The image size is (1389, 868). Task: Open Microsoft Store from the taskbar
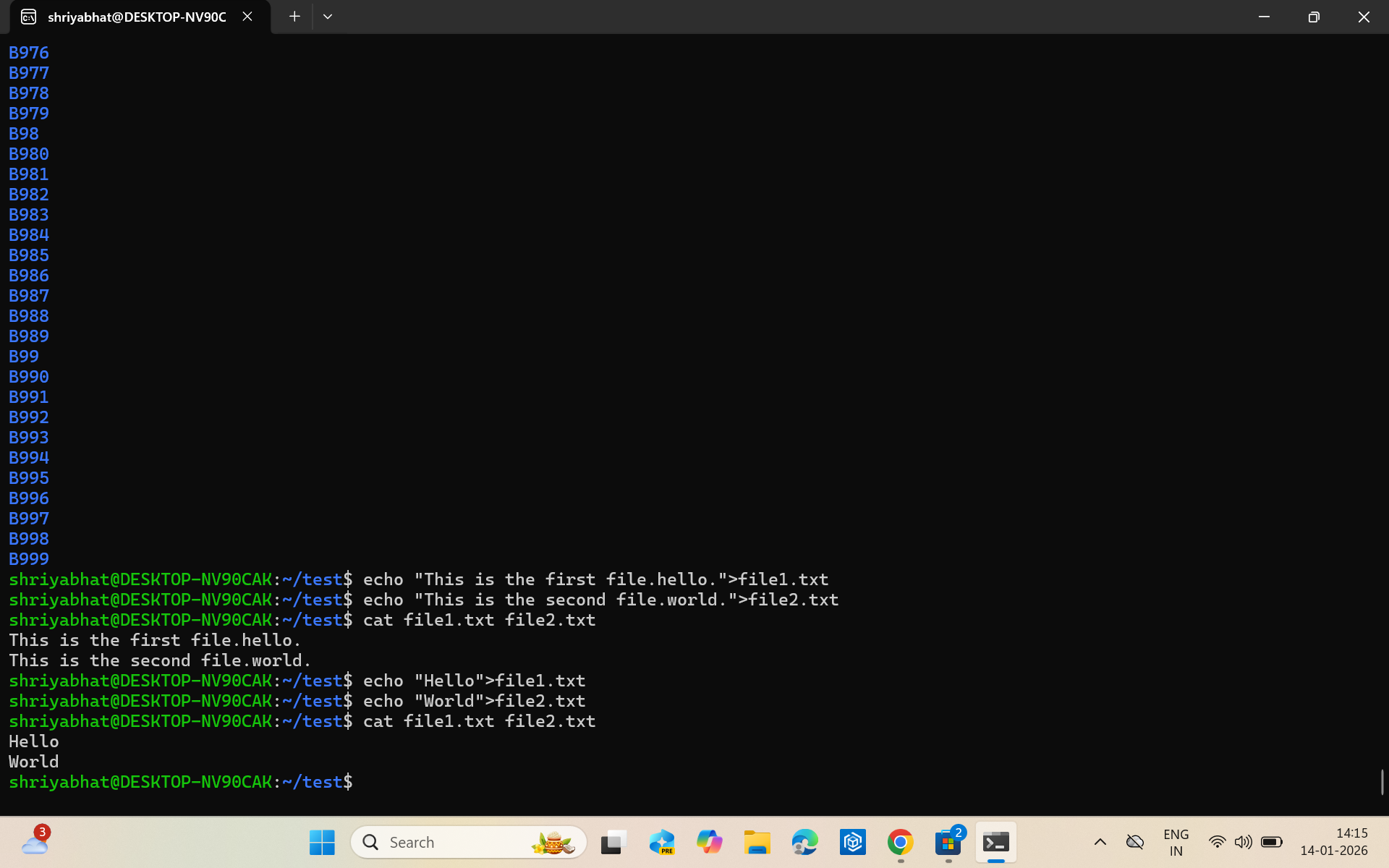pyautogui.click(x=948, y=842)
